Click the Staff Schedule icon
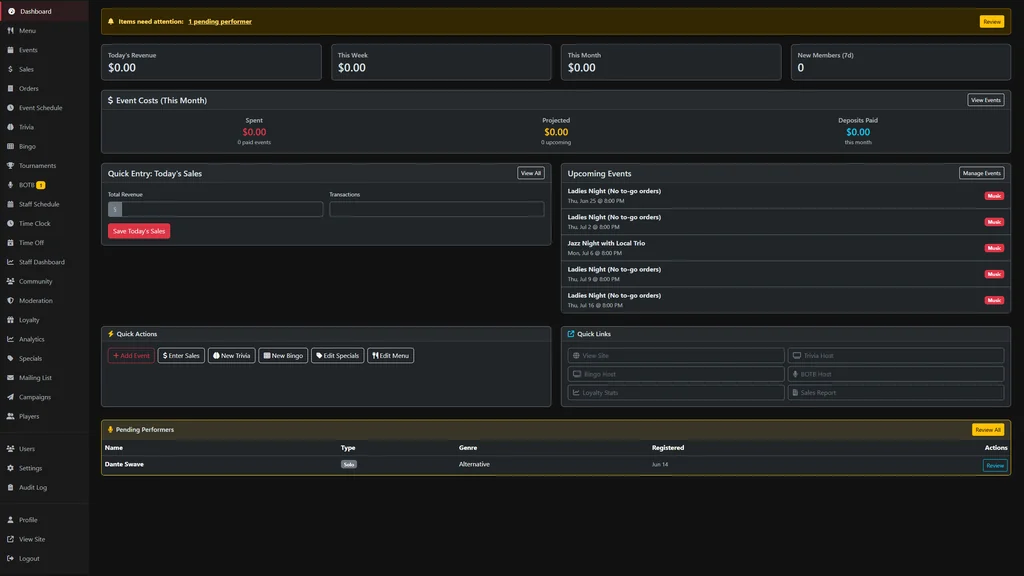The image size is (1024, 576). (10, 204)
